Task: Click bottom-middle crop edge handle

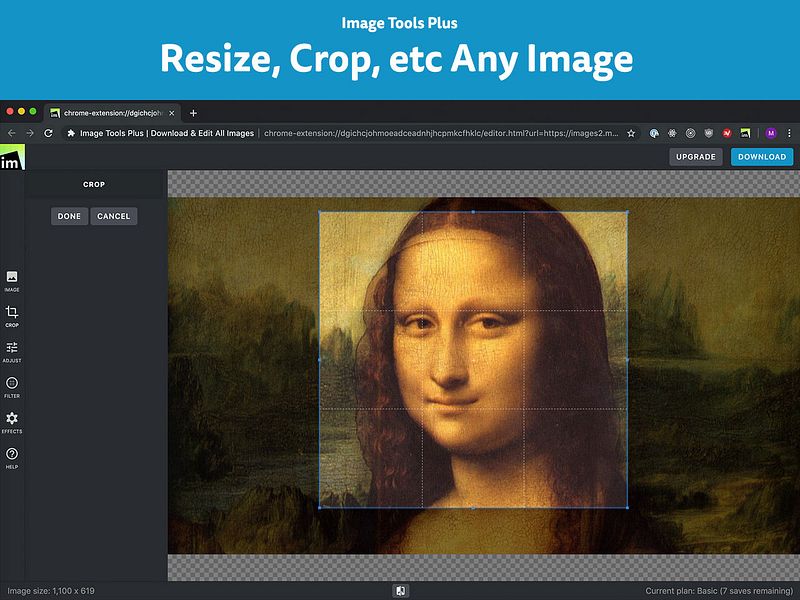Action: tap(473, 508)
